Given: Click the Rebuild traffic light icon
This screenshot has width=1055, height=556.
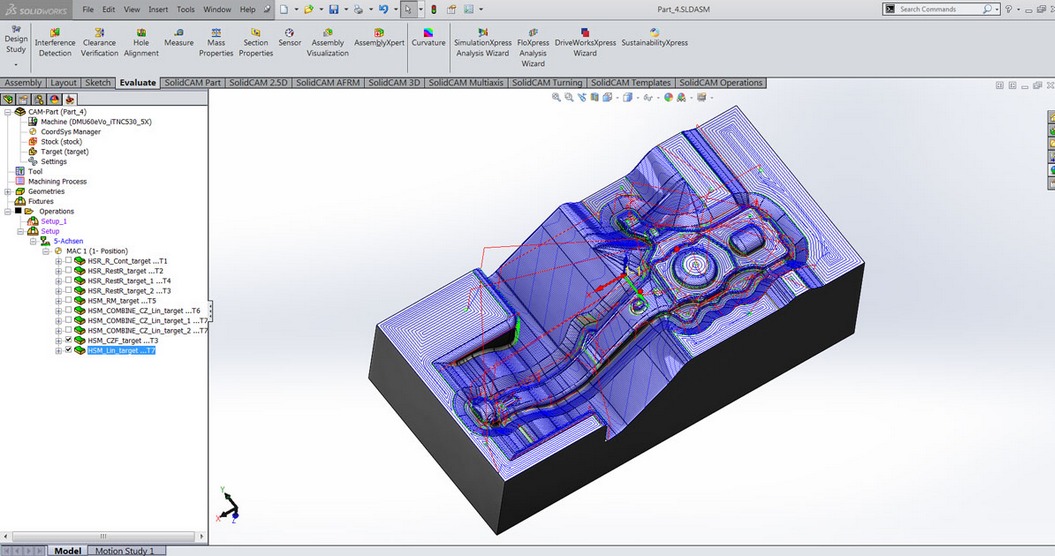Looking at the screenshot, I should coord(433,9).
